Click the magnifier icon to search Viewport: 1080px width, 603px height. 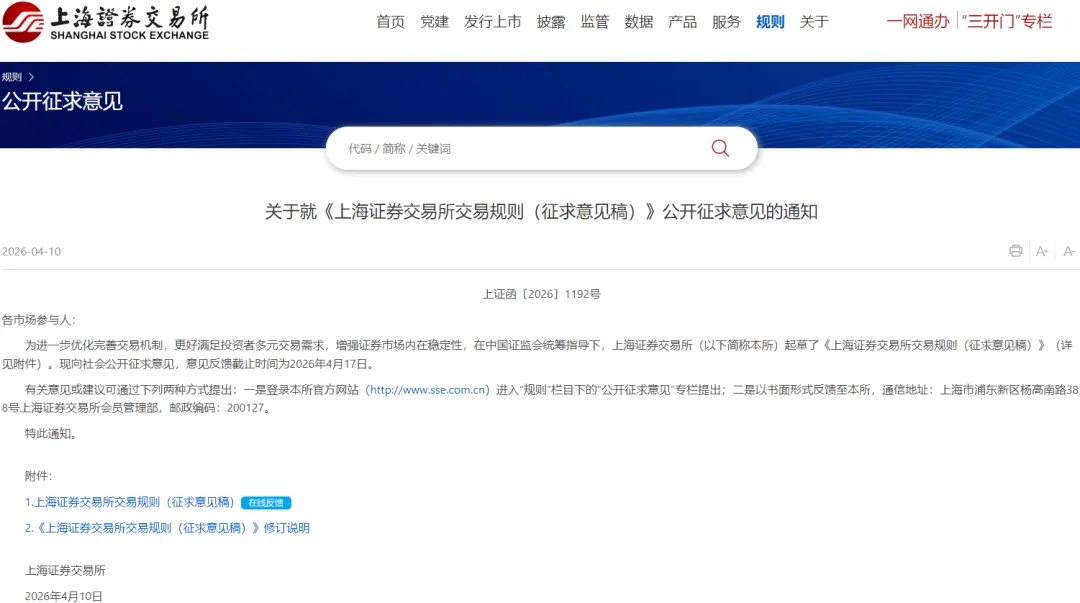point(719,147)
